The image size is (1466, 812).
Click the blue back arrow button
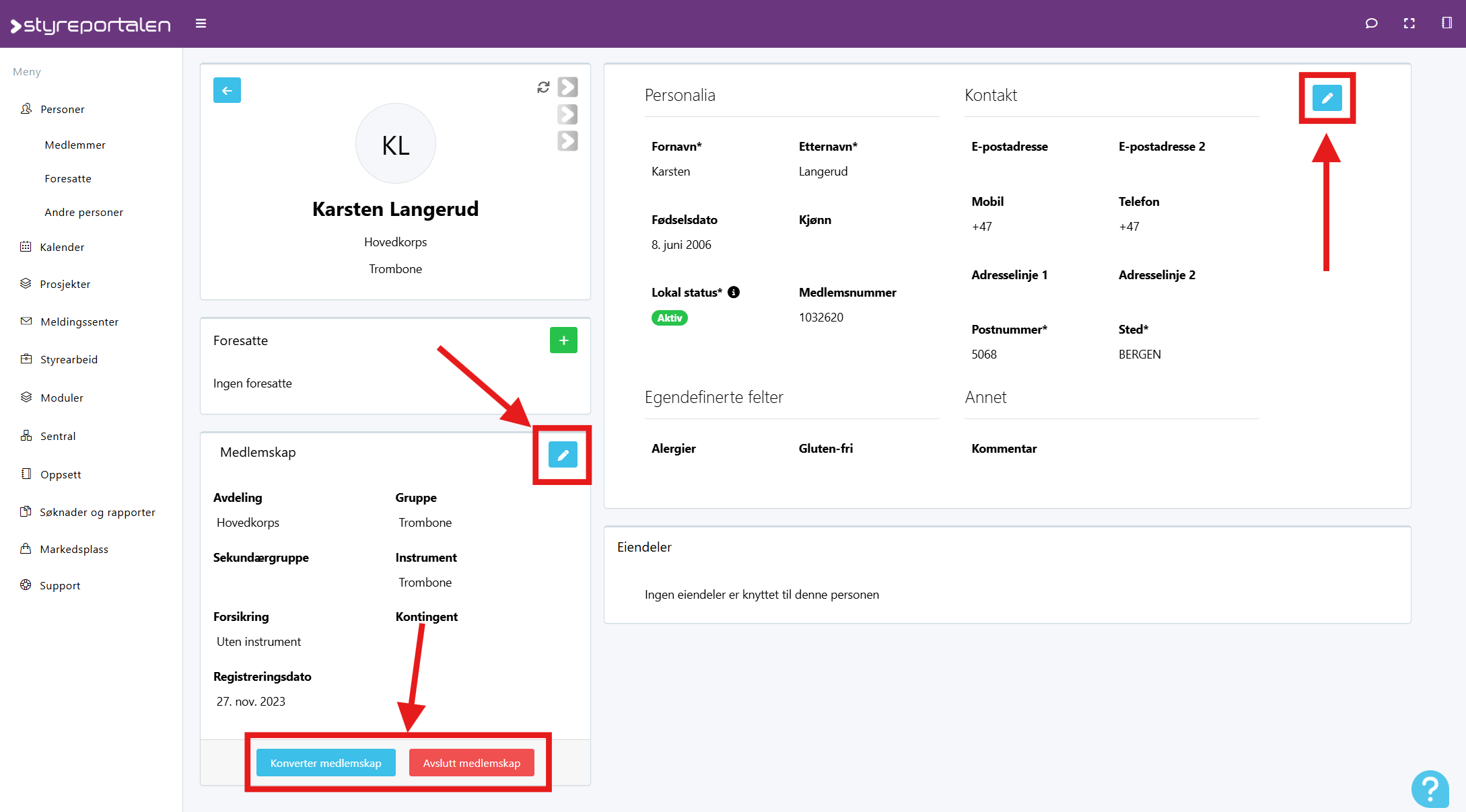[x=227, y=90]
